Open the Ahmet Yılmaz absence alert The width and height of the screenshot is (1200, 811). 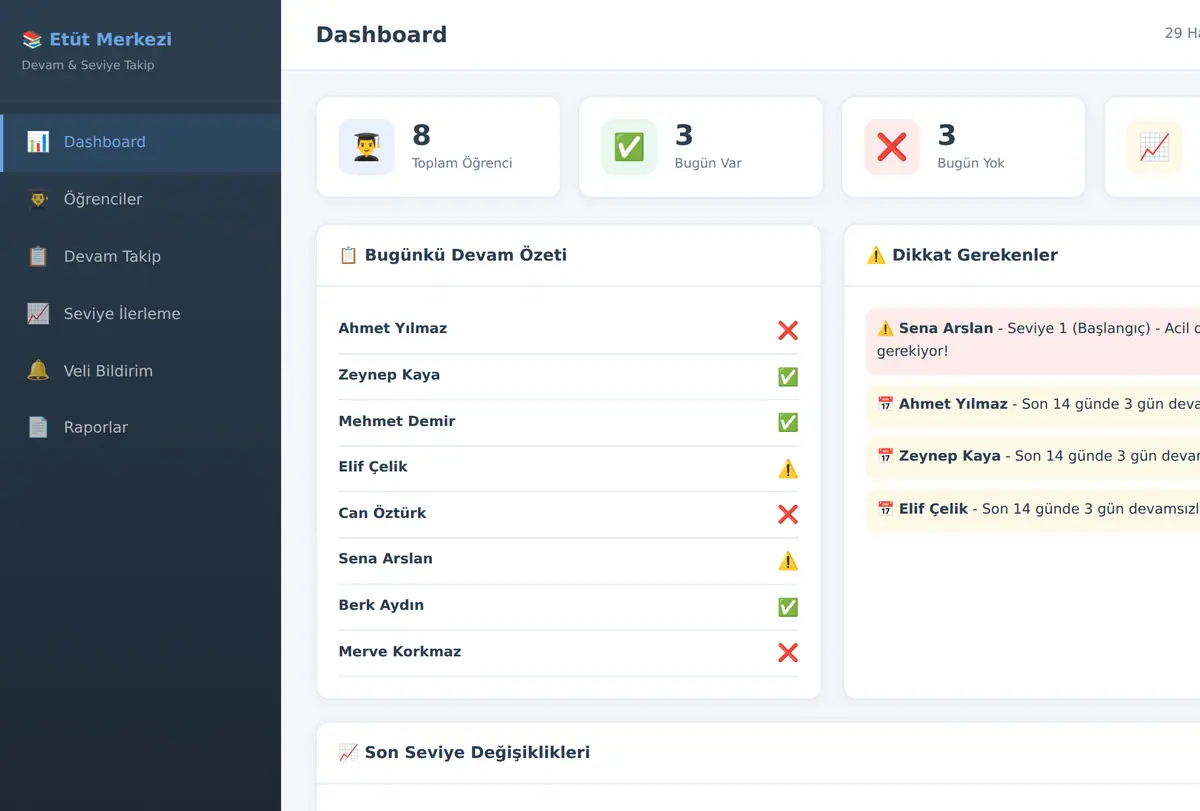click(1032, 404)
